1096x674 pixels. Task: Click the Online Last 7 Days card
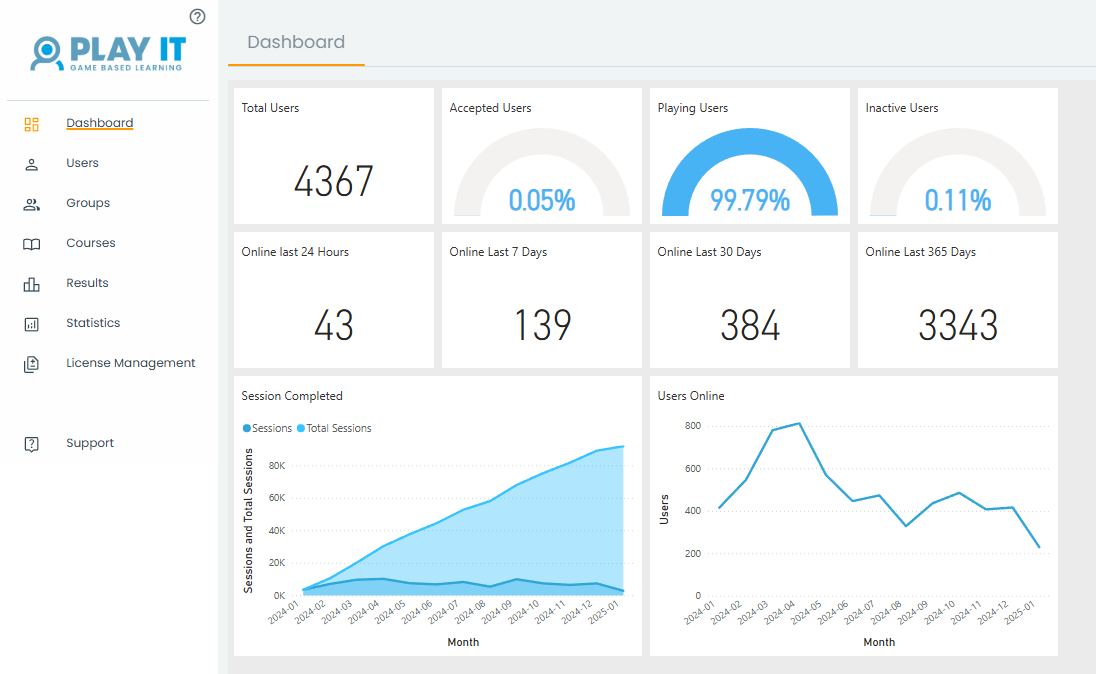542,300
